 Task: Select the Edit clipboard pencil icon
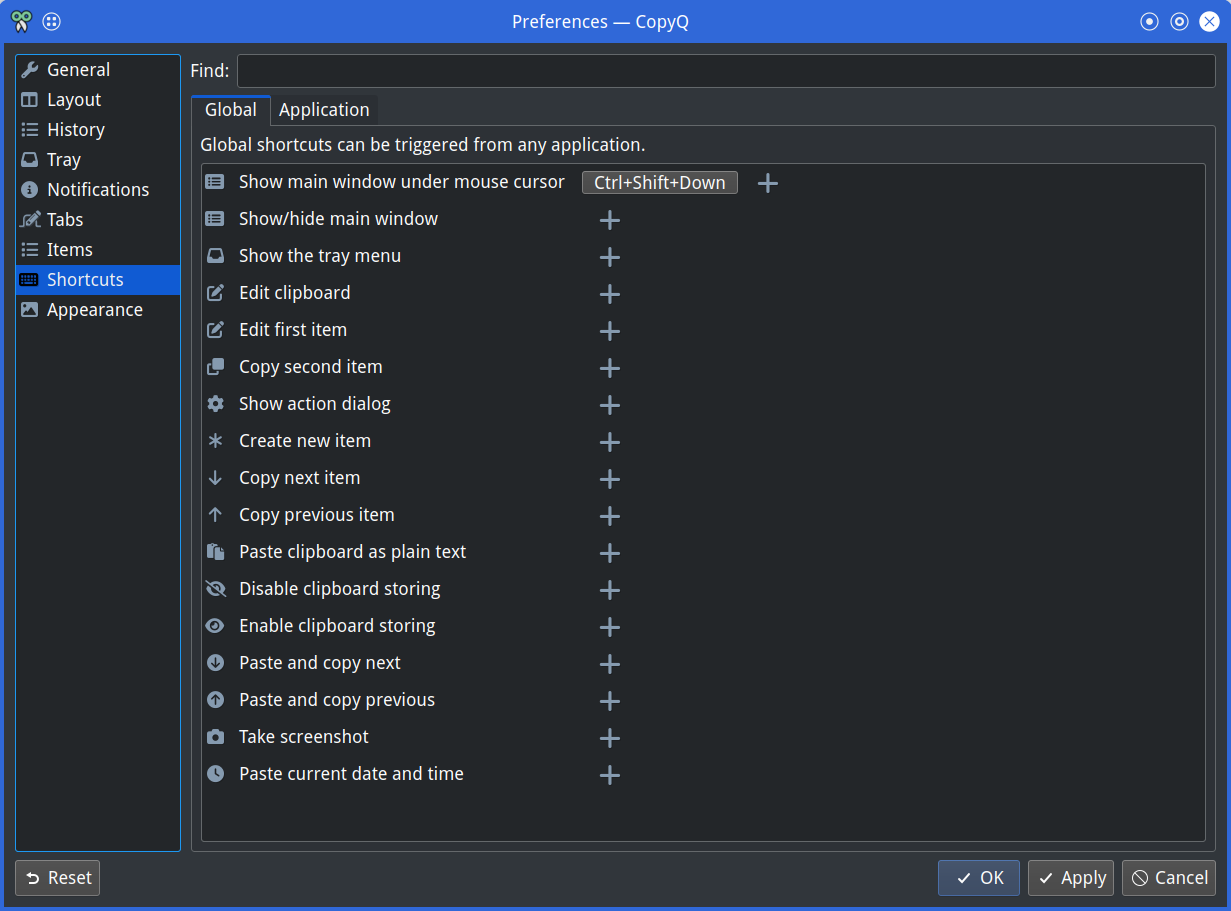click(215, 293)
